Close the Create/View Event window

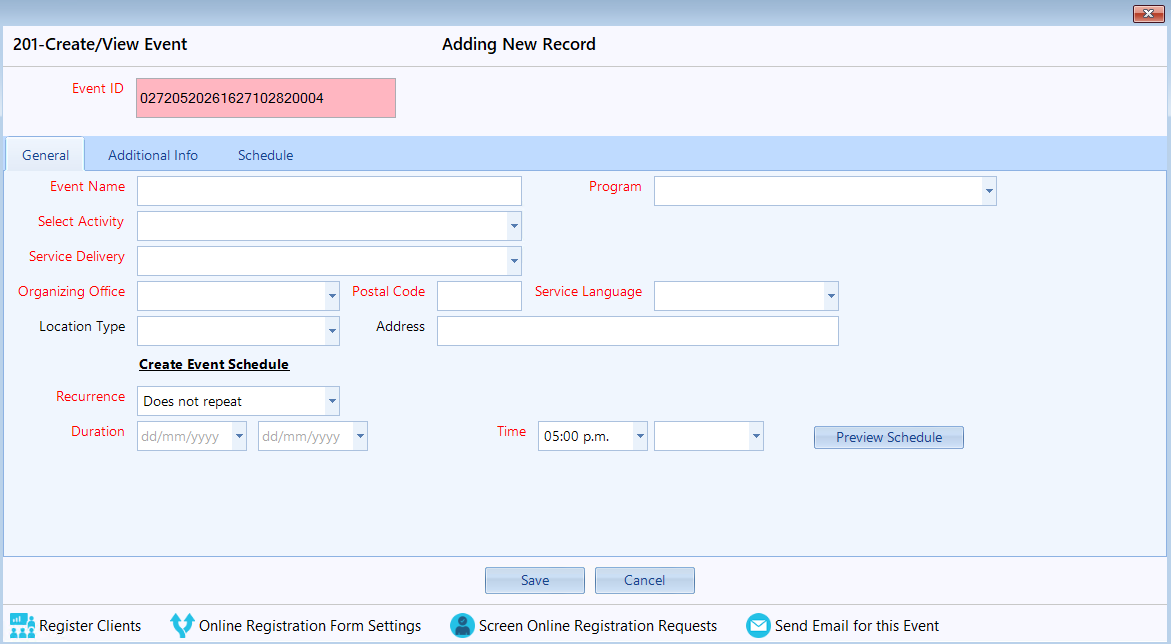click(x=1148, y=13)
